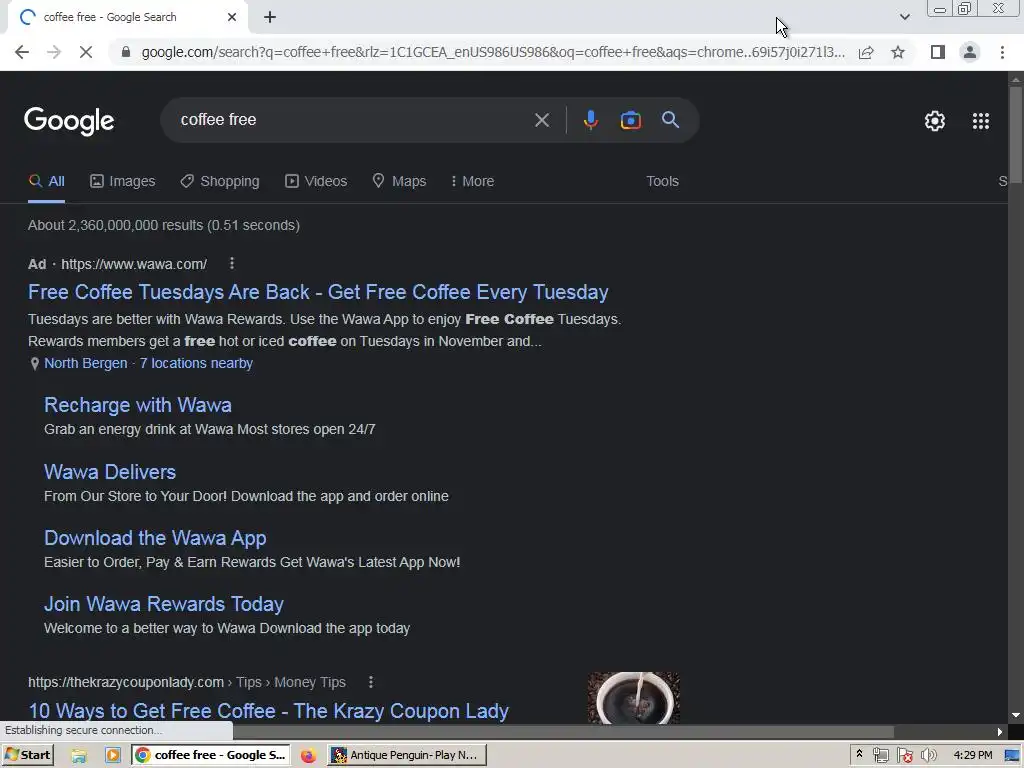The image size is (1024, 768).
Task: Close the coffee free Google Search tab
Action: [x=232, y=17]
